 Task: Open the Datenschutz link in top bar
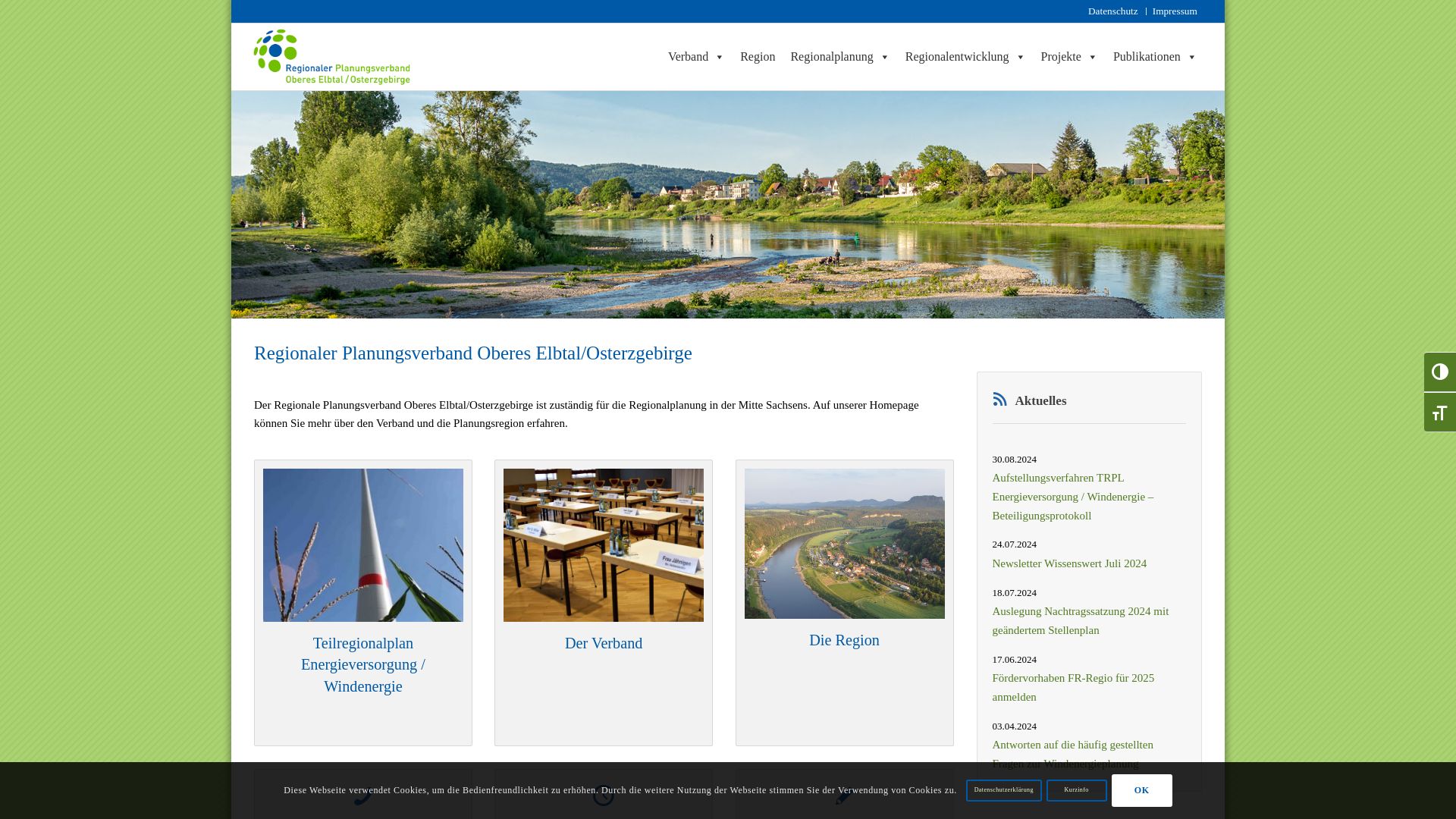[x=1112, y=11]
